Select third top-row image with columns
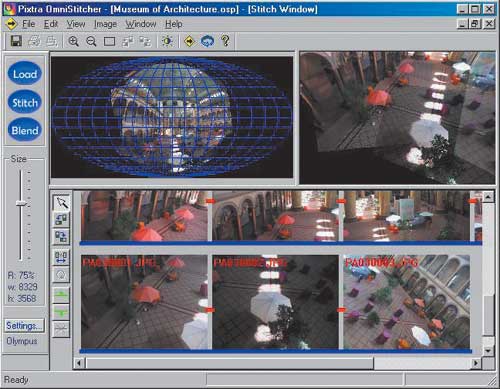The image size is (500, 389). pyautogui.click(x=407, y=216)
